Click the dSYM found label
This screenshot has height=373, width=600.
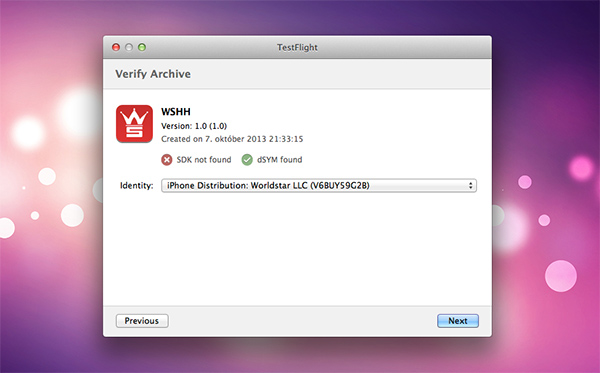279,160
